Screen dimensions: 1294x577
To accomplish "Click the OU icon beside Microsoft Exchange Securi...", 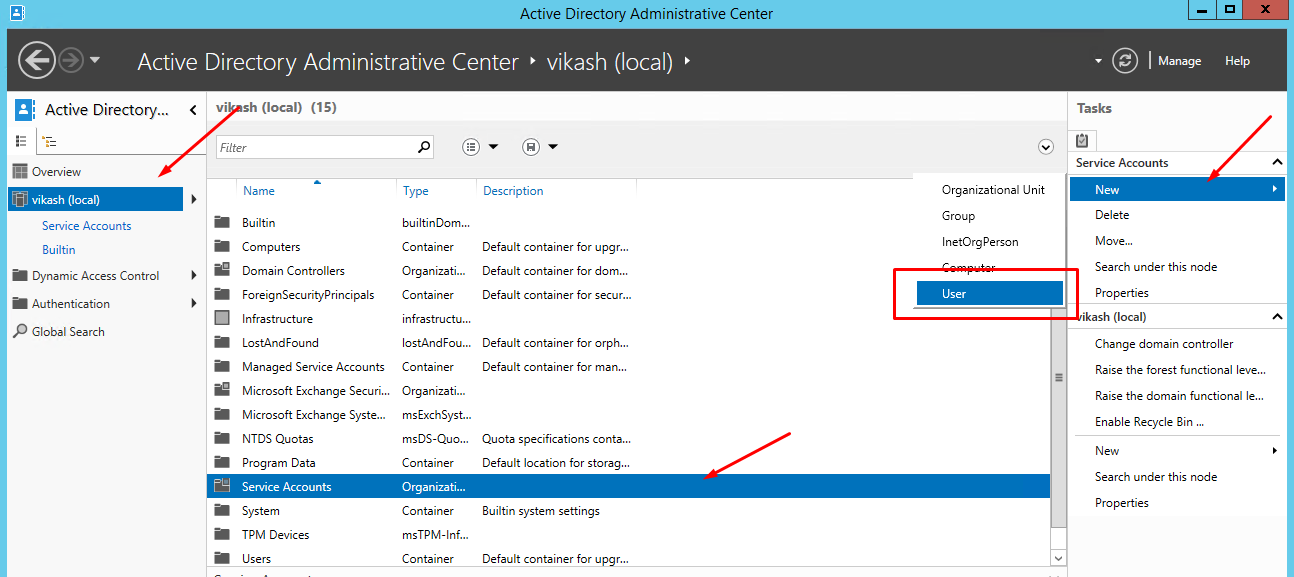I will 222,391.
